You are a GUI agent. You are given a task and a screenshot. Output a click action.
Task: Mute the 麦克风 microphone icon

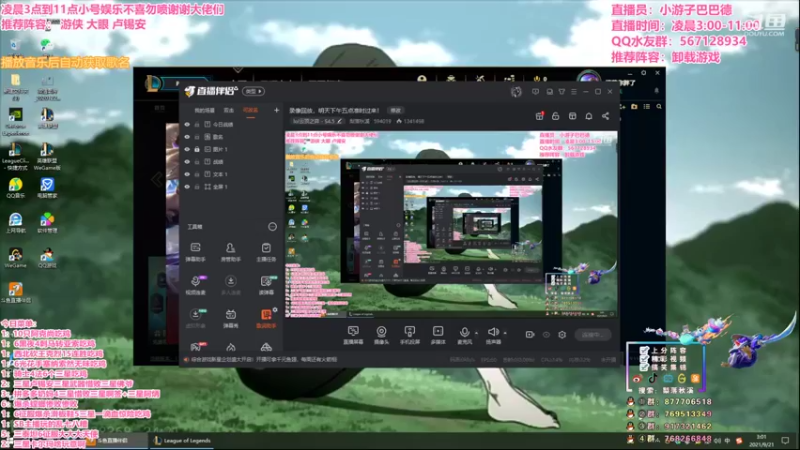click(x=464, y=332)
